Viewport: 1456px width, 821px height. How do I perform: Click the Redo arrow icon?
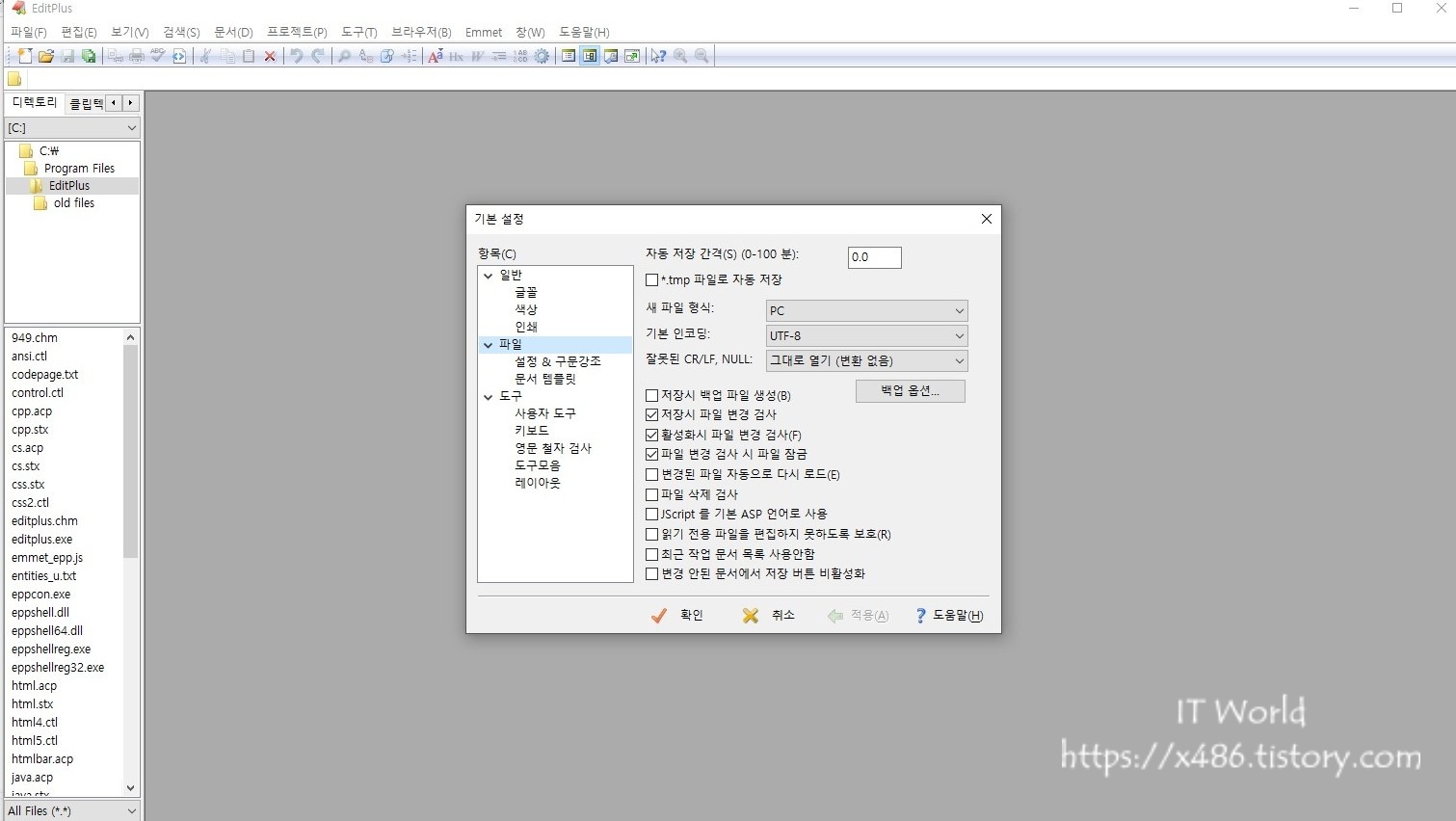tap(318, 56)
